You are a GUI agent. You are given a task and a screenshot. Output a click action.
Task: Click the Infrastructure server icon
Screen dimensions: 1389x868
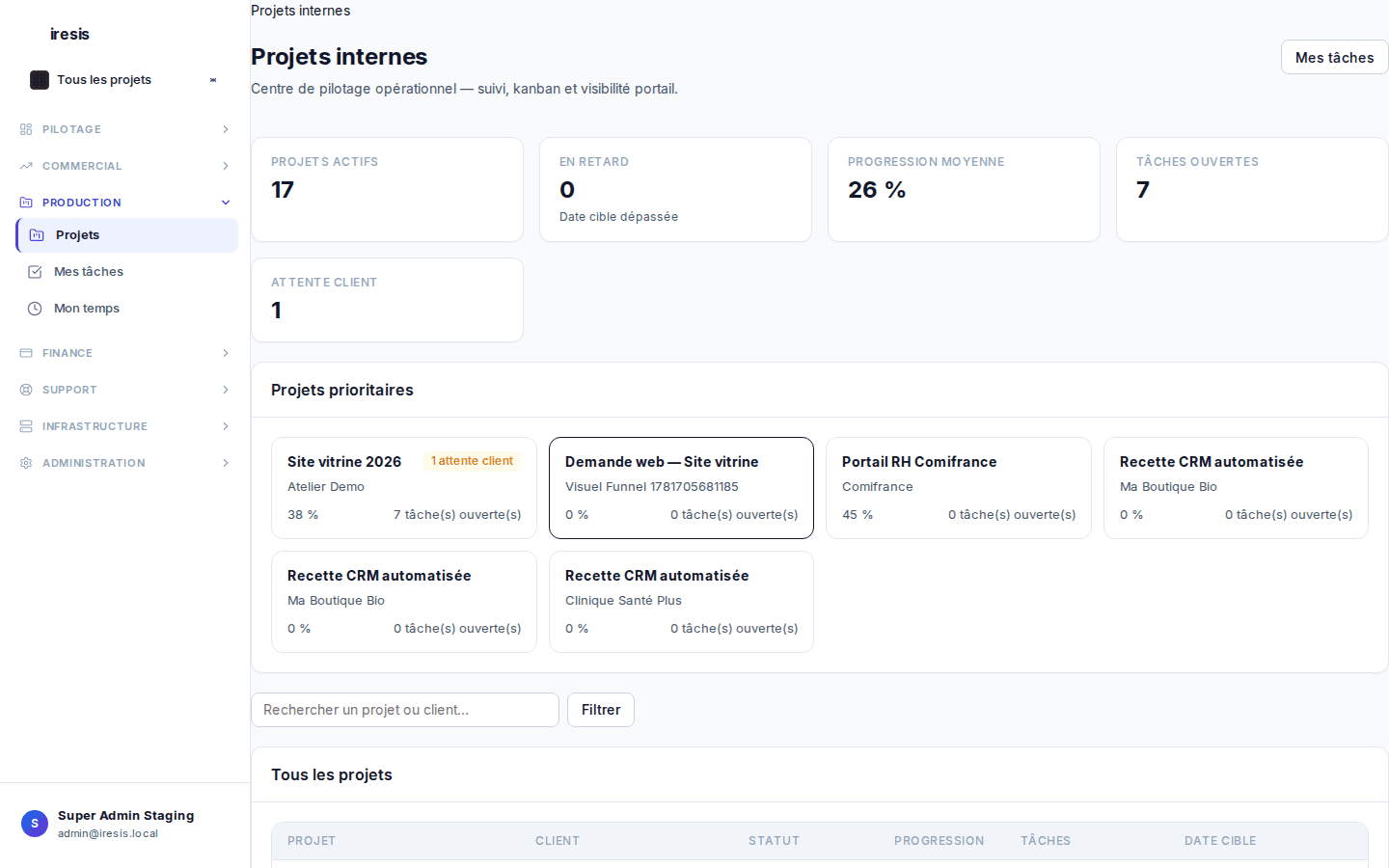click(x=26, y=426)
